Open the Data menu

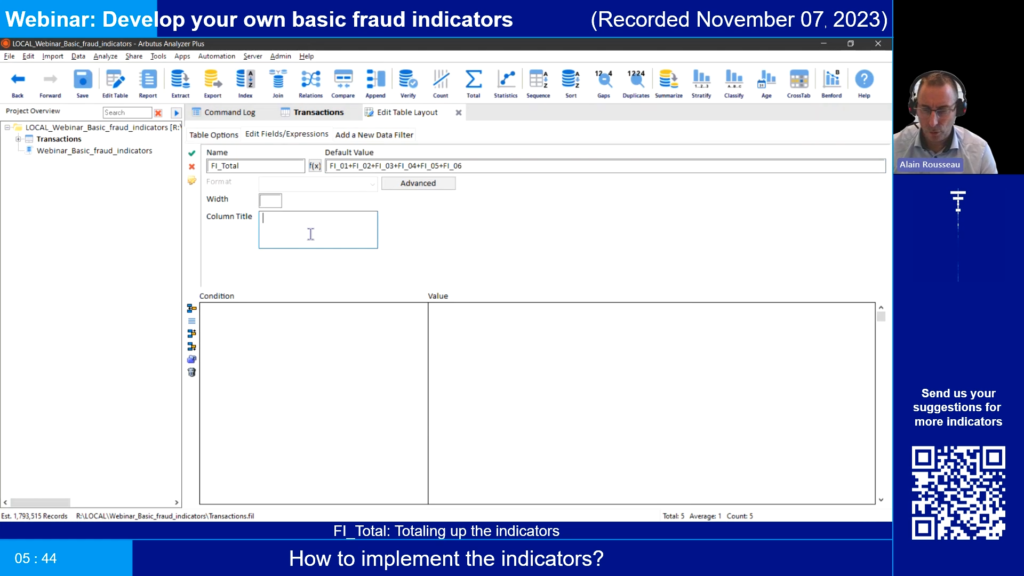pyautogui.click(x=78, y=56)
